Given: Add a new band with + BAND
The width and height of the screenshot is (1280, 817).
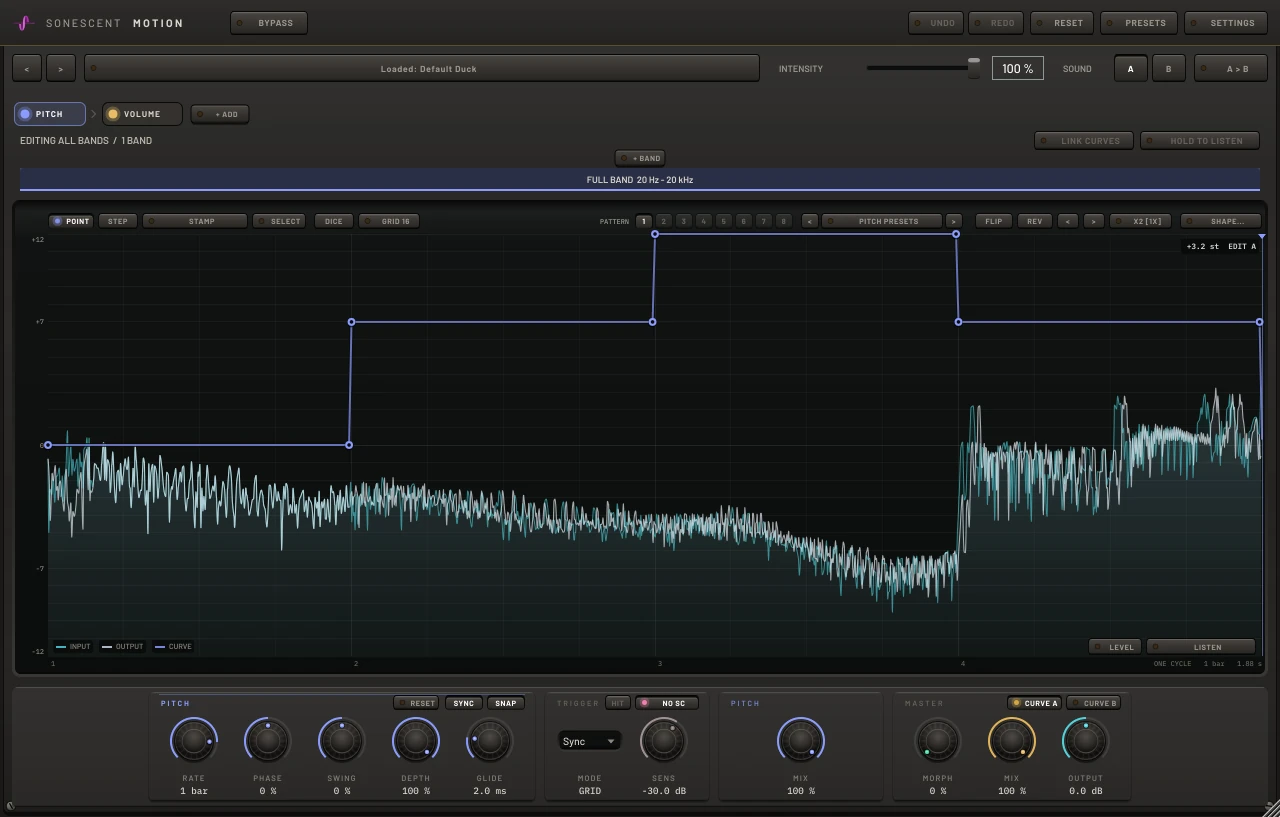Looking at the screenshot, I should pos(641,158).
